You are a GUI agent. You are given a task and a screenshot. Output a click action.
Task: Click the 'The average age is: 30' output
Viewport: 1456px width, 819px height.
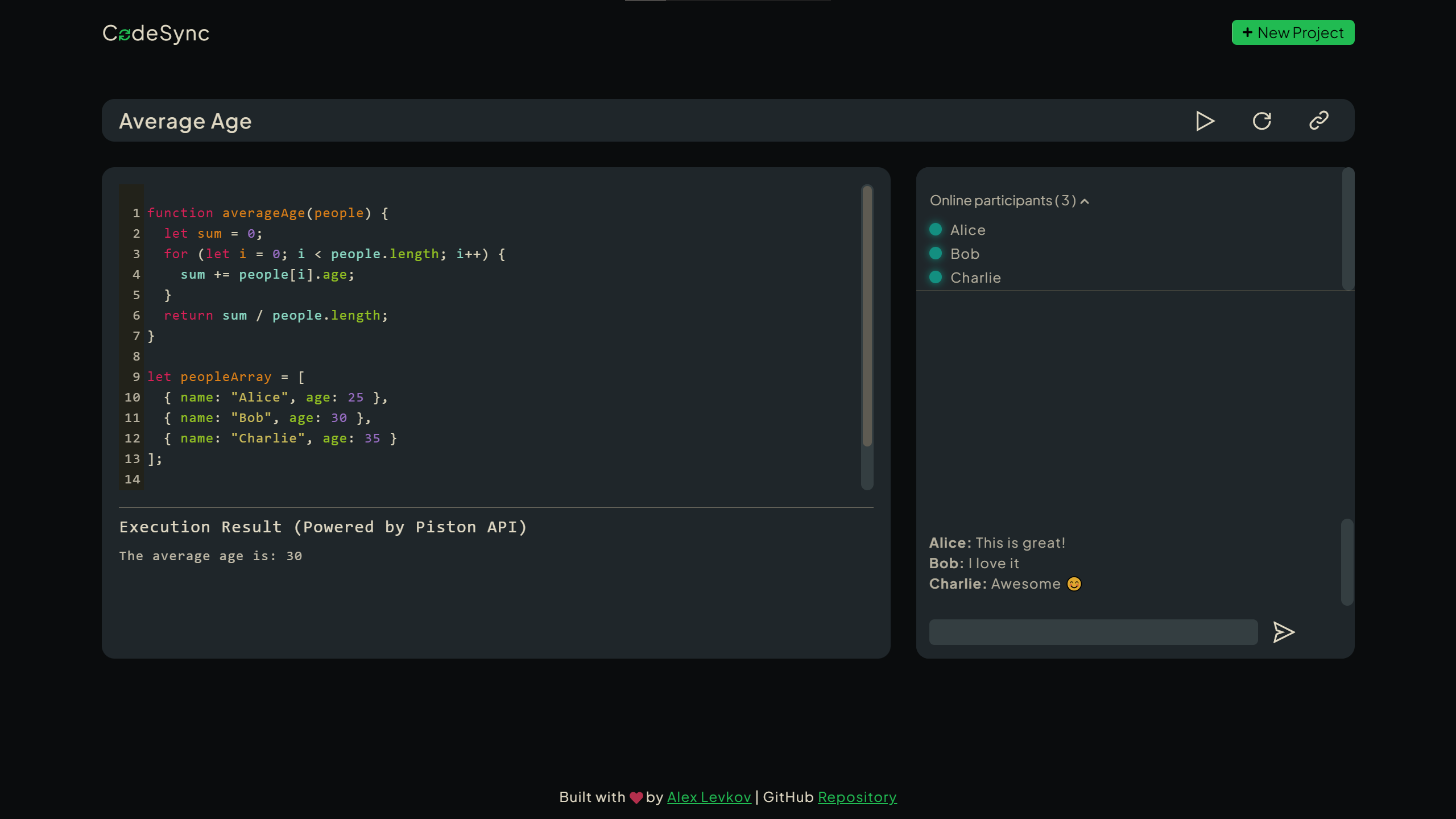point(210,556)
